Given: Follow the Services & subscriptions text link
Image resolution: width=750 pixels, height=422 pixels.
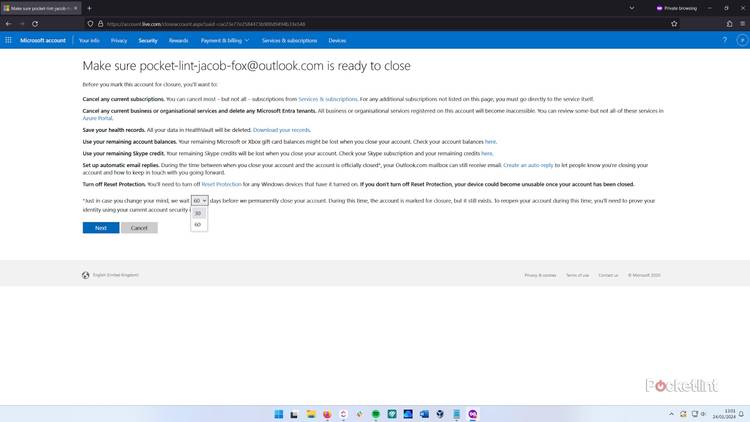Looking at the screenshot, I should click(x=328, y=99).
